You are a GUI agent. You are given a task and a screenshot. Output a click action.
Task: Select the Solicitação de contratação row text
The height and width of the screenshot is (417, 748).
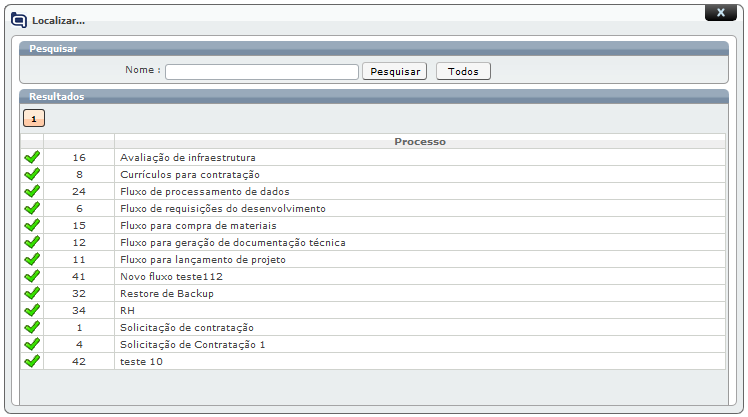tap(187, 327)
